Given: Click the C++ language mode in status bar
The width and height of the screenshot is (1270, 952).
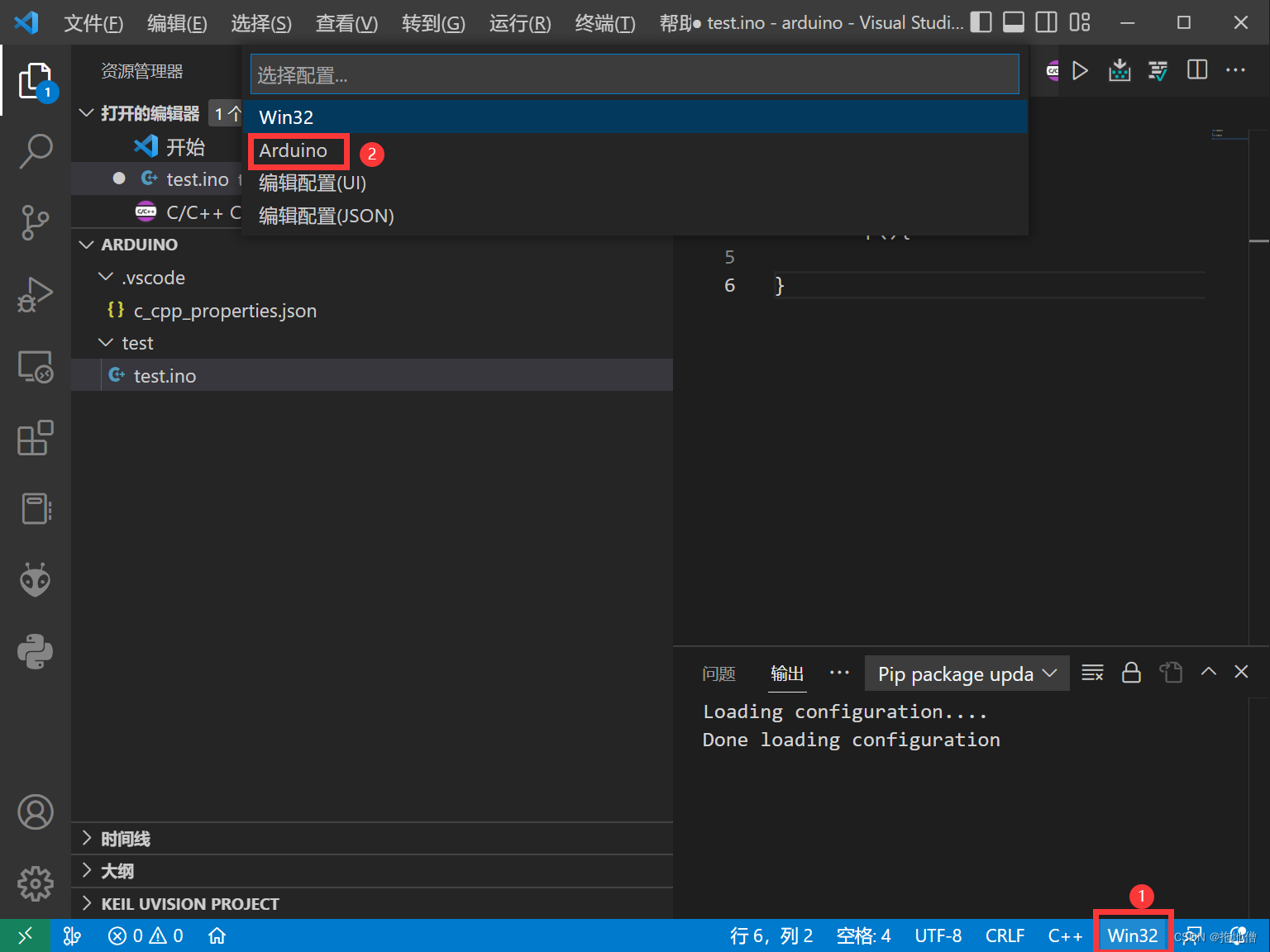Looking at the screenshot, I should (x=1065, y=935).
